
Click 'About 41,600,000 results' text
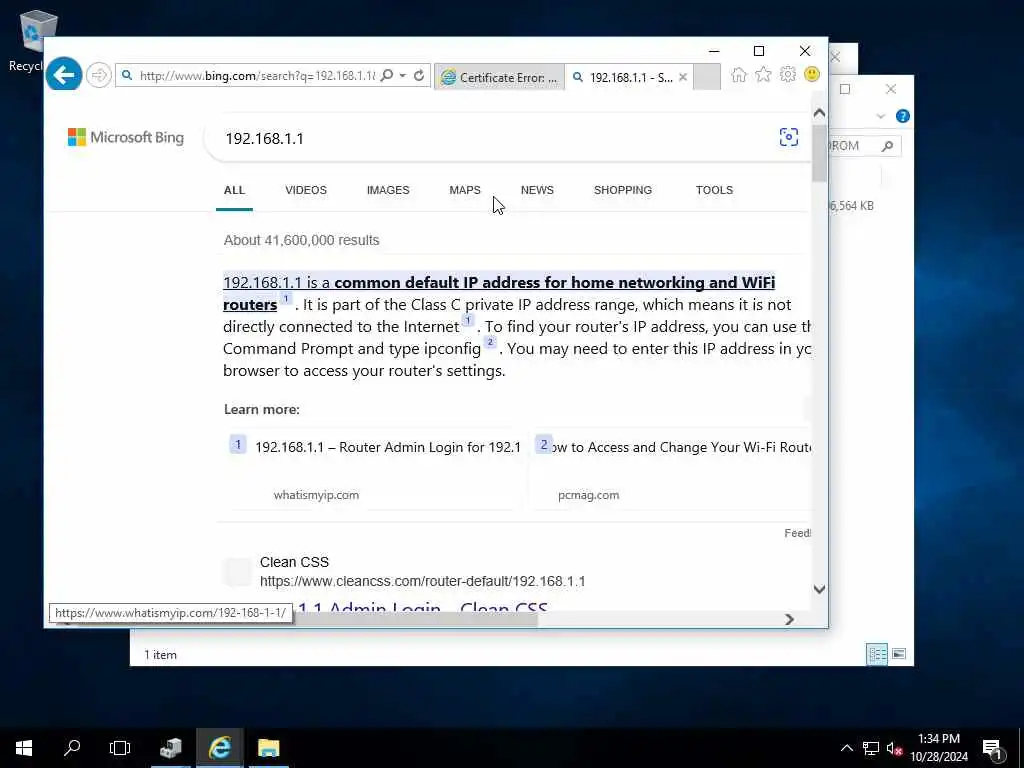(x=301, y=240)
